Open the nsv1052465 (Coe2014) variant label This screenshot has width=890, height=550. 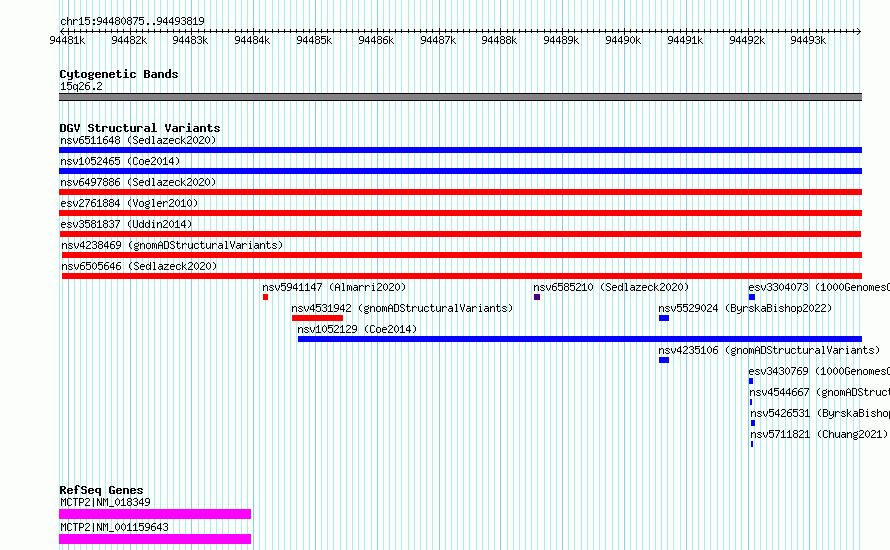pos(120,161)
